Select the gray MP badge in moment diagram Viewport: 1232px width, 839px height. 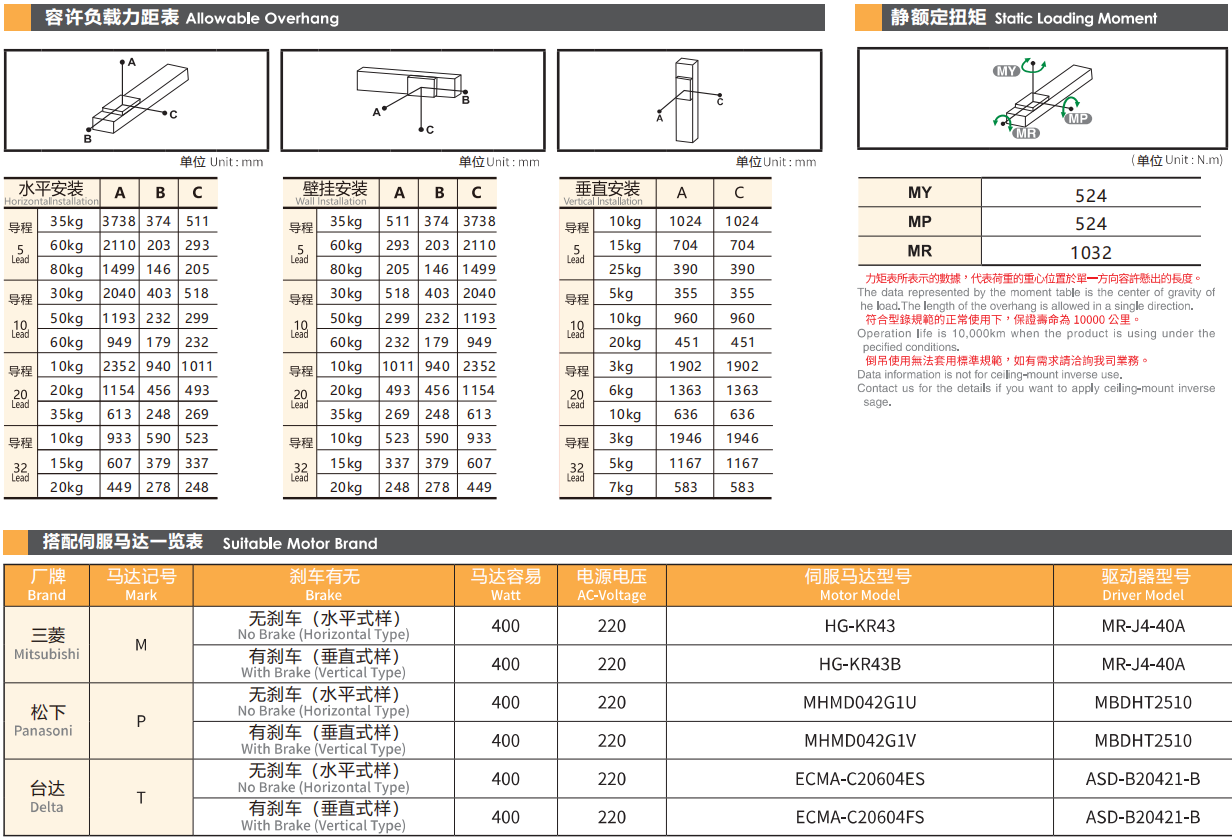[x=1077, y=118]
